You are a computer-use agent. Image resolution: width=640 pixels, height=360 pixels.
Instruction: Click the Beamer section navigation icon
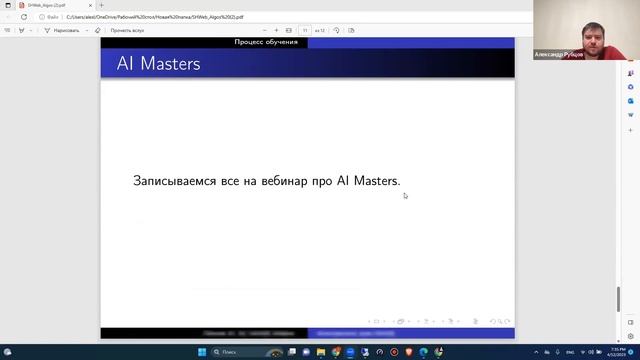(451, 322)
